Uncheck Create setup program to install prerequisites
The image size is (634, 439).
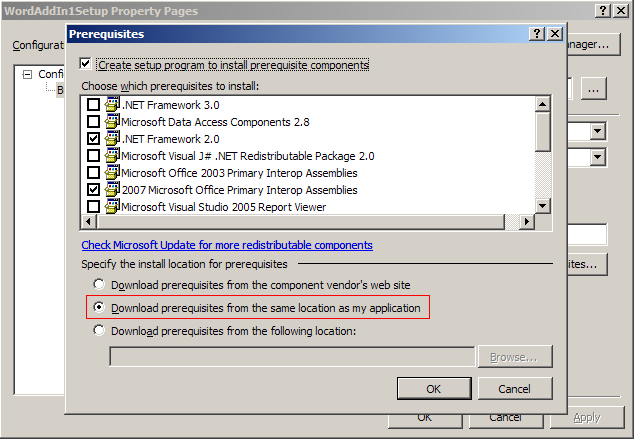(85, 64)
